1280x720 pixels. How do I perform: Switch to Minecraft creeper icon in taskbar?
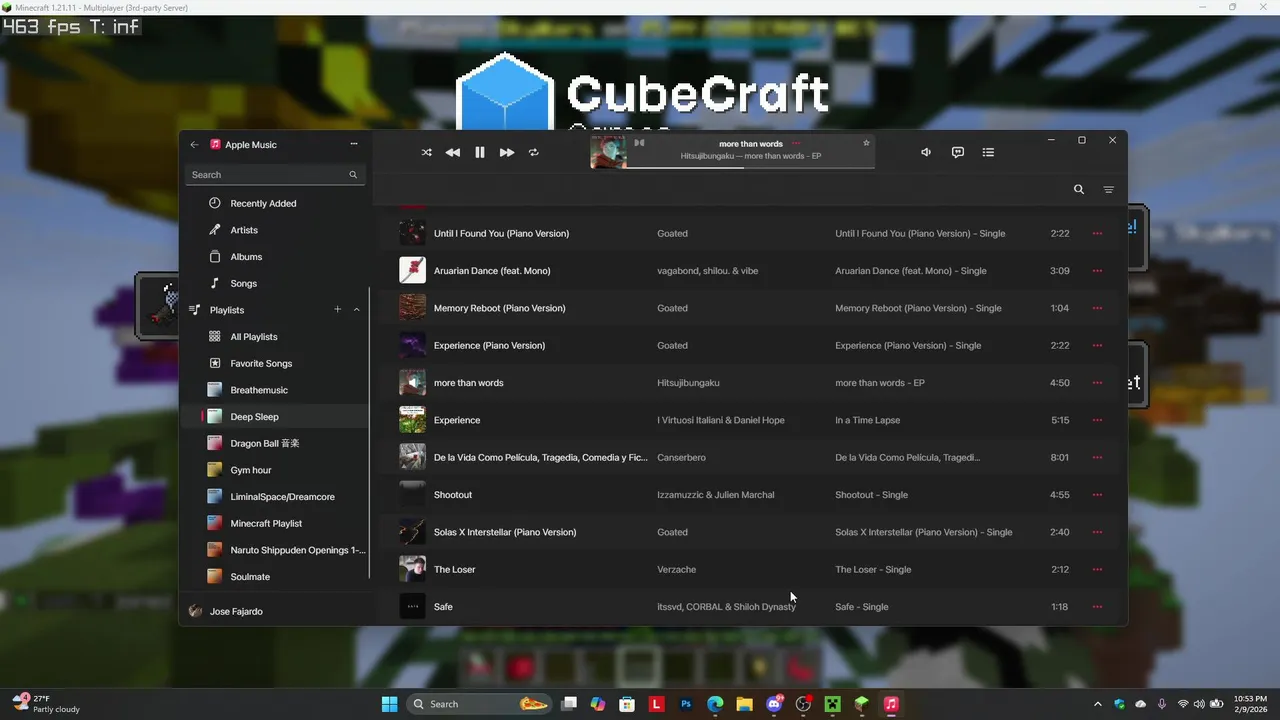coord(832,704)
